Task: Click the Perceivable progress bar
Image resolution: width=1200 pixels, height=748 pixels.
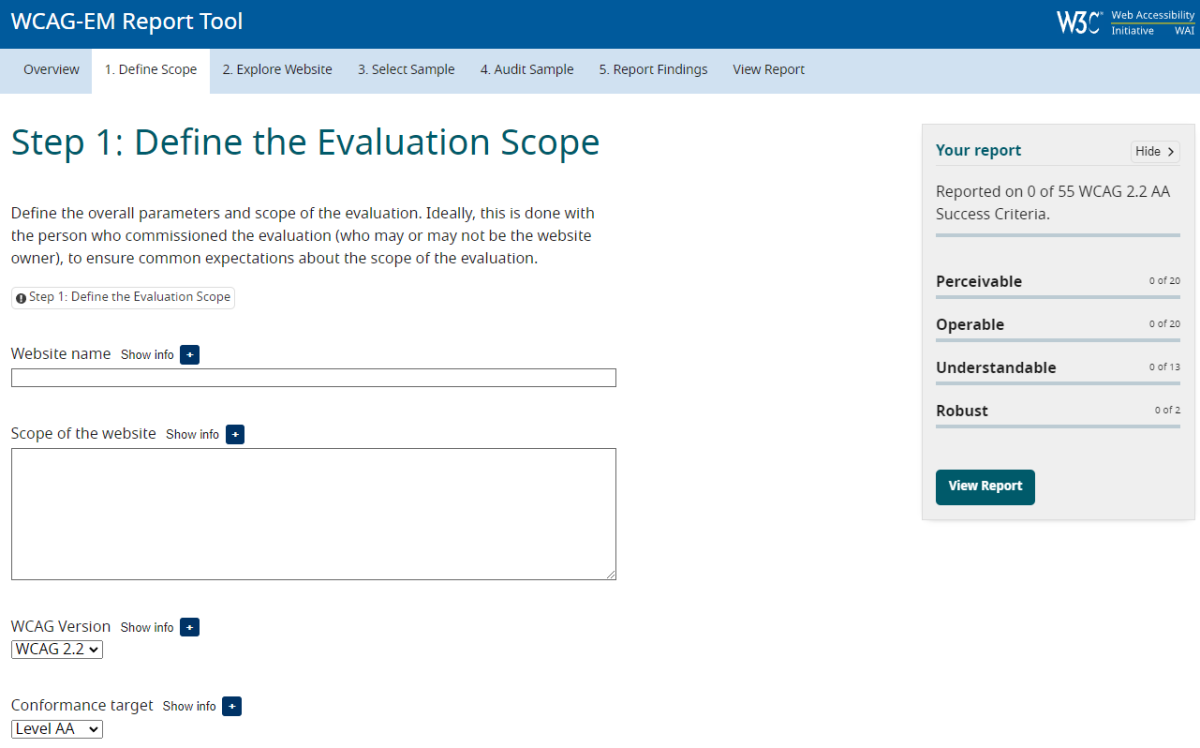Action: [1058, 297]
